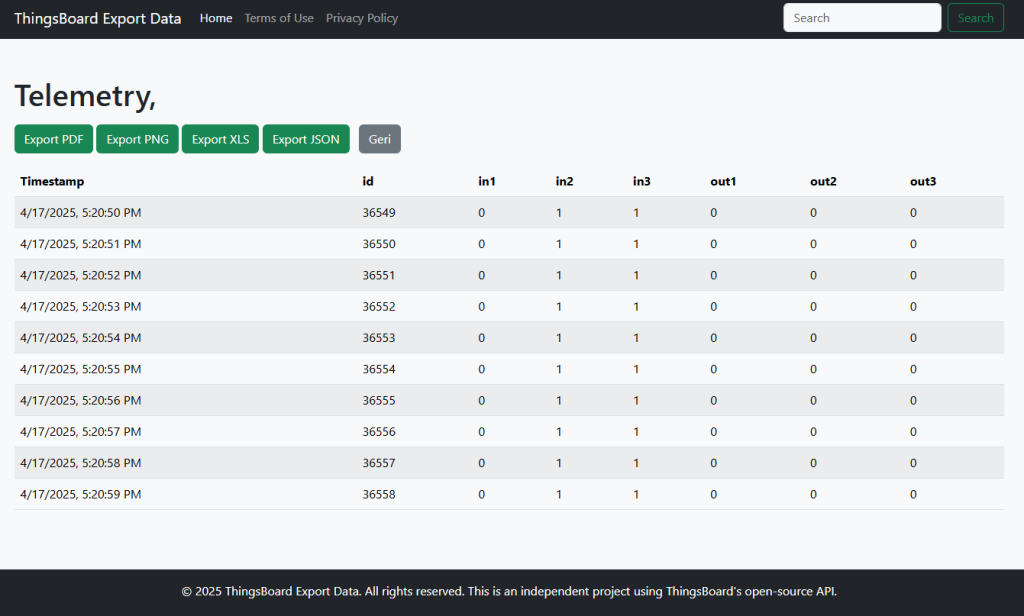Image resolution: width=1024 pixels, height=616 pixels.
Task: Open the Home navigation link
Action: (216, 18)
